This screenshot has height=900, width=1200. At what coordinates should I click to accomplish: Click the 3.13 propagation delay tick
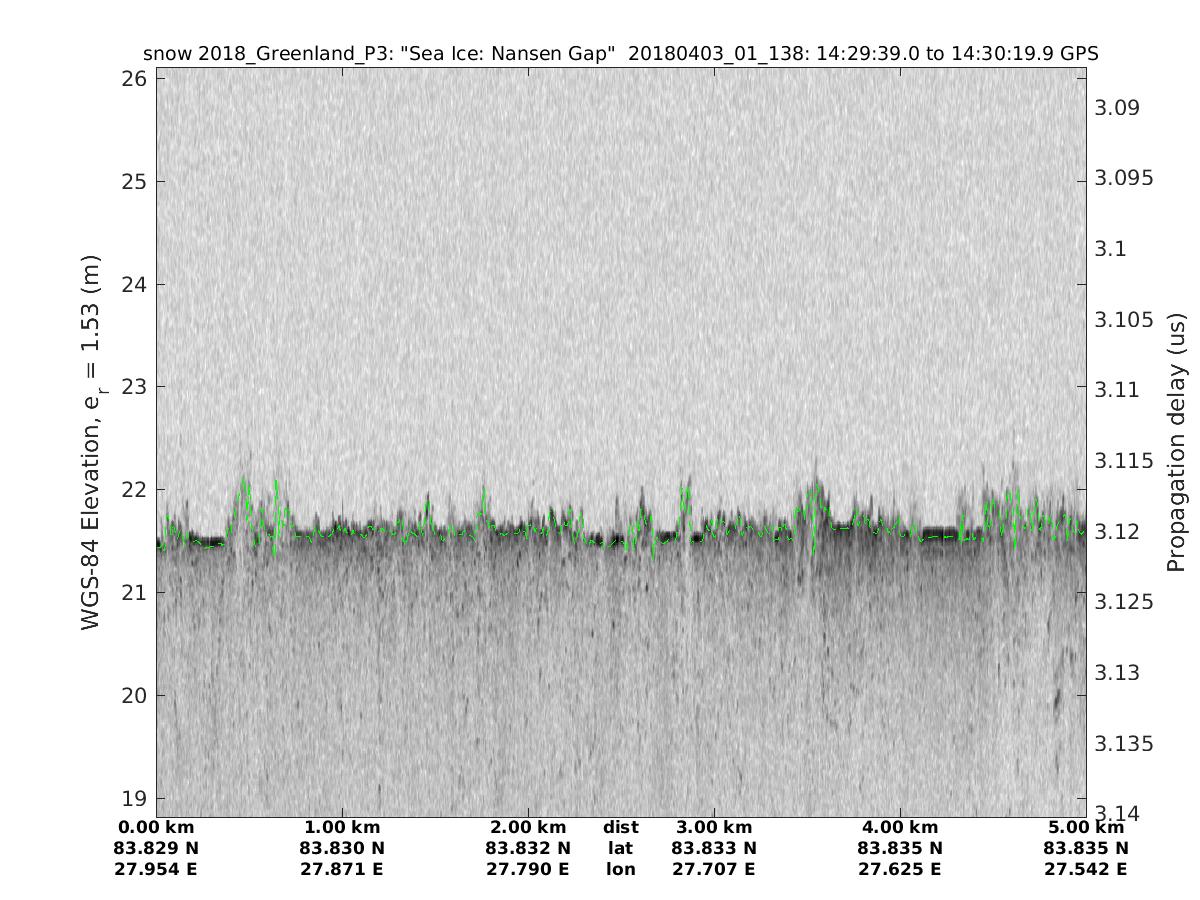1118,672
